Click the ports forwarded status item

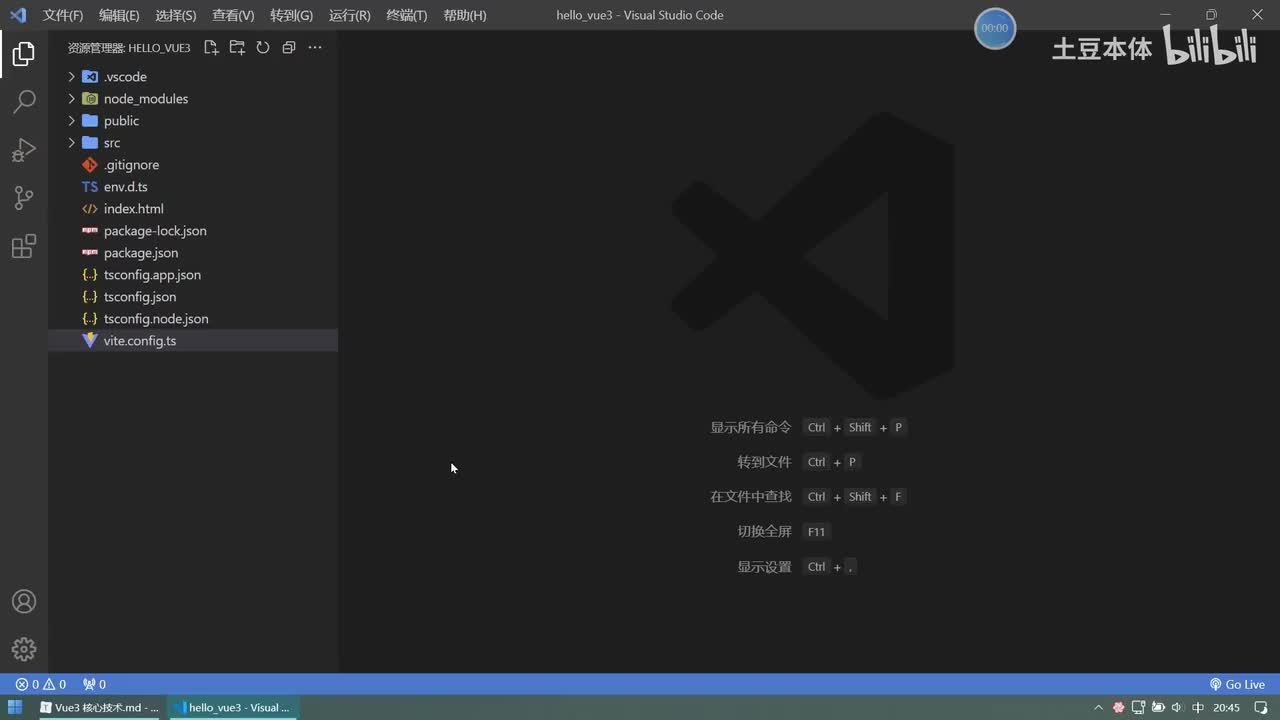(94, 685)
